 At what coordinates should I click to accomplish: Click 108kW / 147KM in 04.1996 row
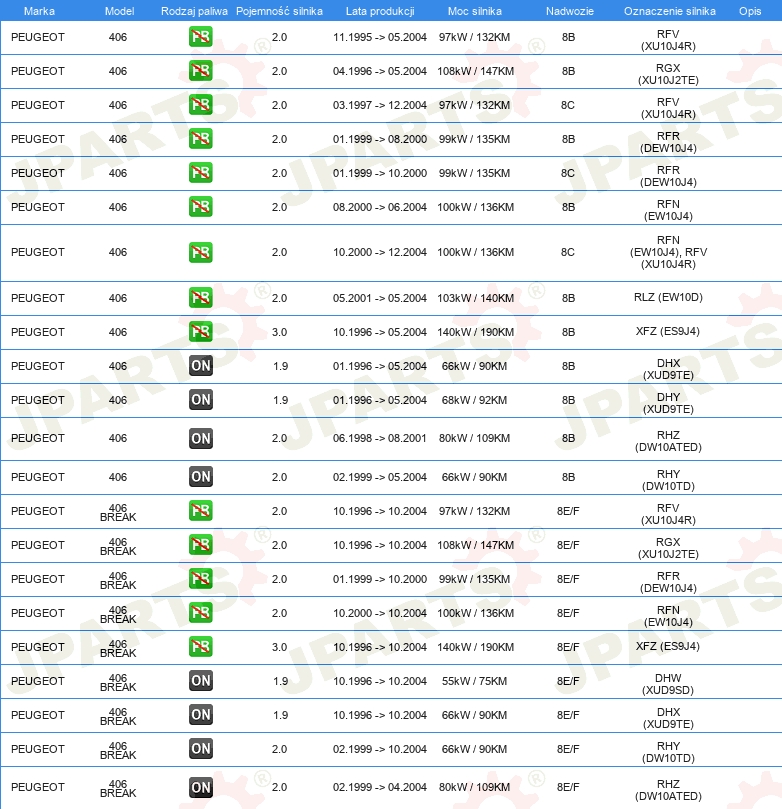(475, 71)
